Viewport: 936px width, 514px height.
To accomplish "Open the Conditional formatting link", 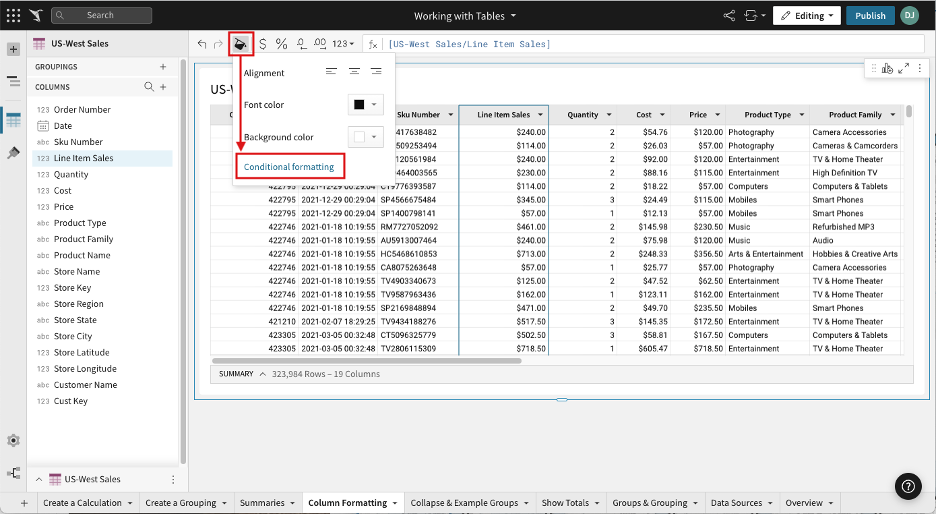I will tap(289, 166).
